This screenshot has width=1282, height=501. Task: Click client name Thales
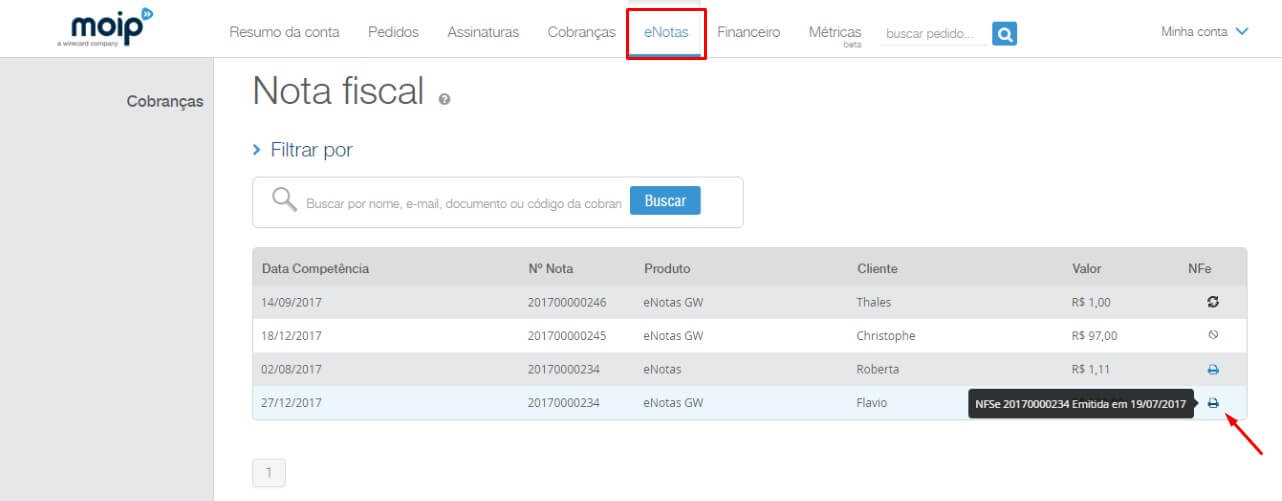coord(874,302)
